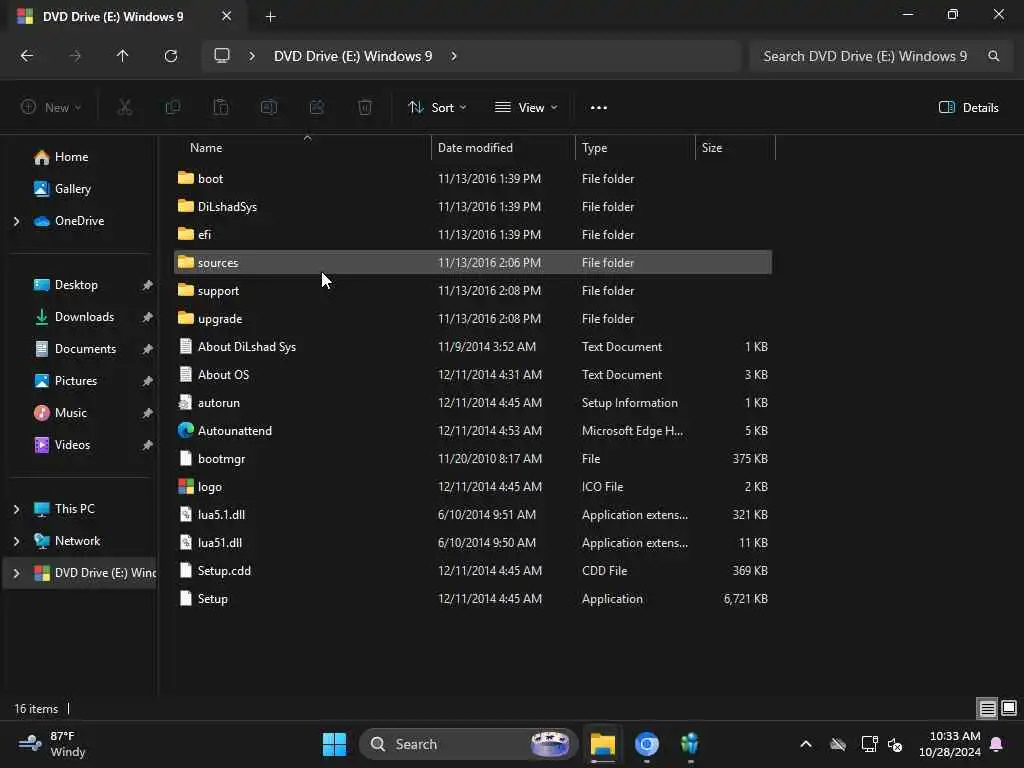Click the Delete trash icon
This screenshot has width=1024, height=768.
(365, 108)
